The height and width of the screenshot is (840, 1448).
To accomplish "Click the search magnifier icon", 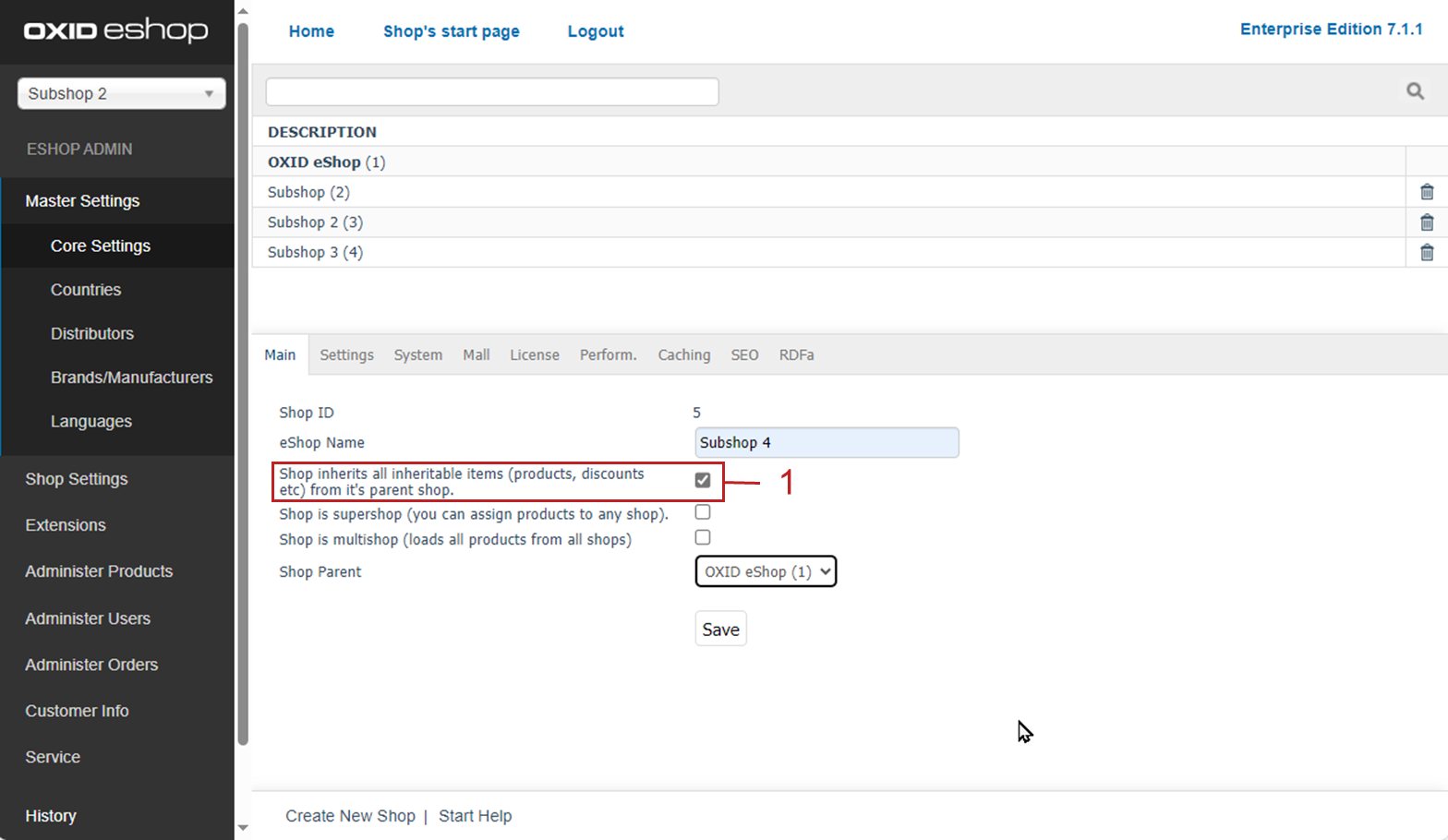I will coord(1415,90).
